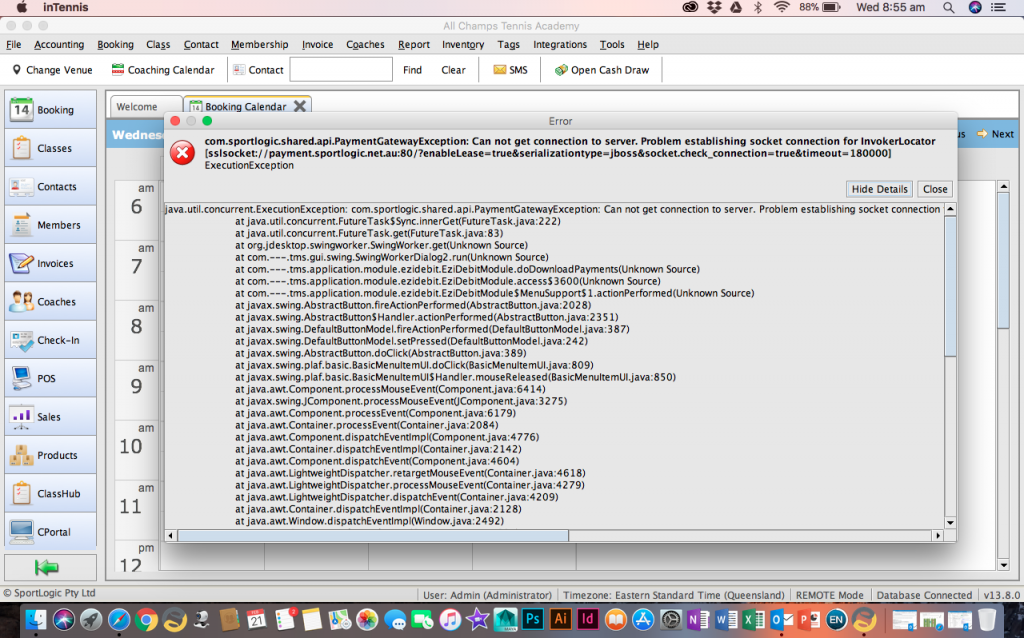Open the Members sidebar module
The image size is (1024, 638).
[x=50, y=225]
